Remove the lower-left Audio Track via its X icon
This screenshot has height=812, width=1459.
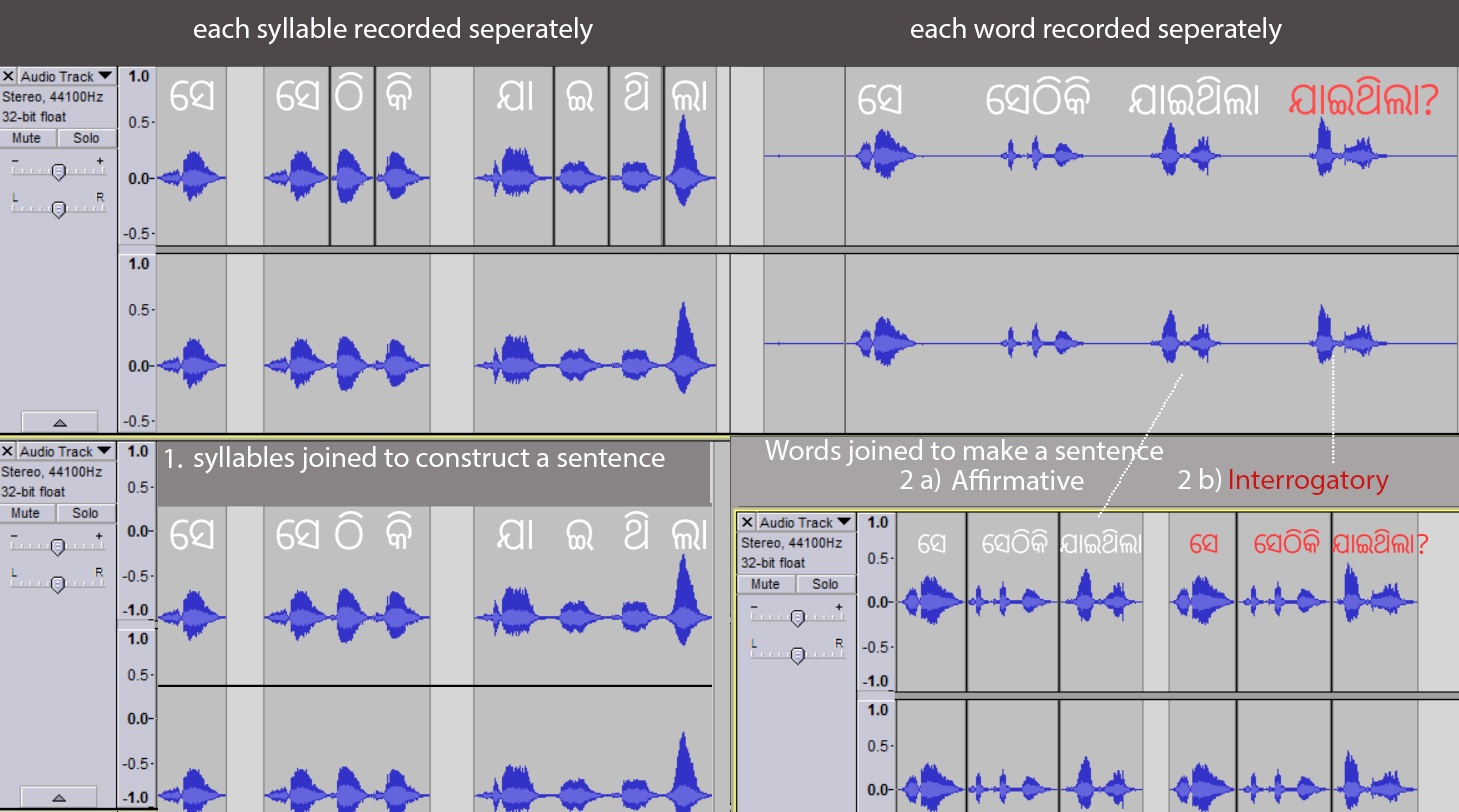coord(9,451)
